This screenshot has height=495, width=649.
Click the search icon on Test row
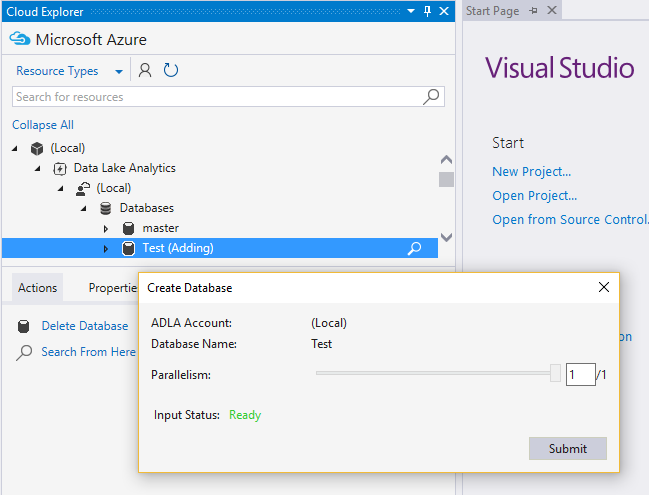[414, 248]
